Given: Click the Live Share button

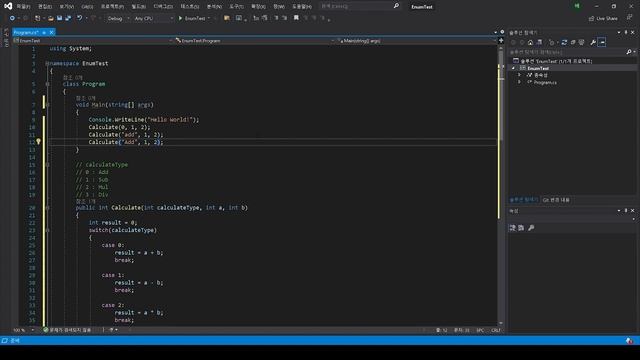Looking at the screenshot, I should click(603, 18).
